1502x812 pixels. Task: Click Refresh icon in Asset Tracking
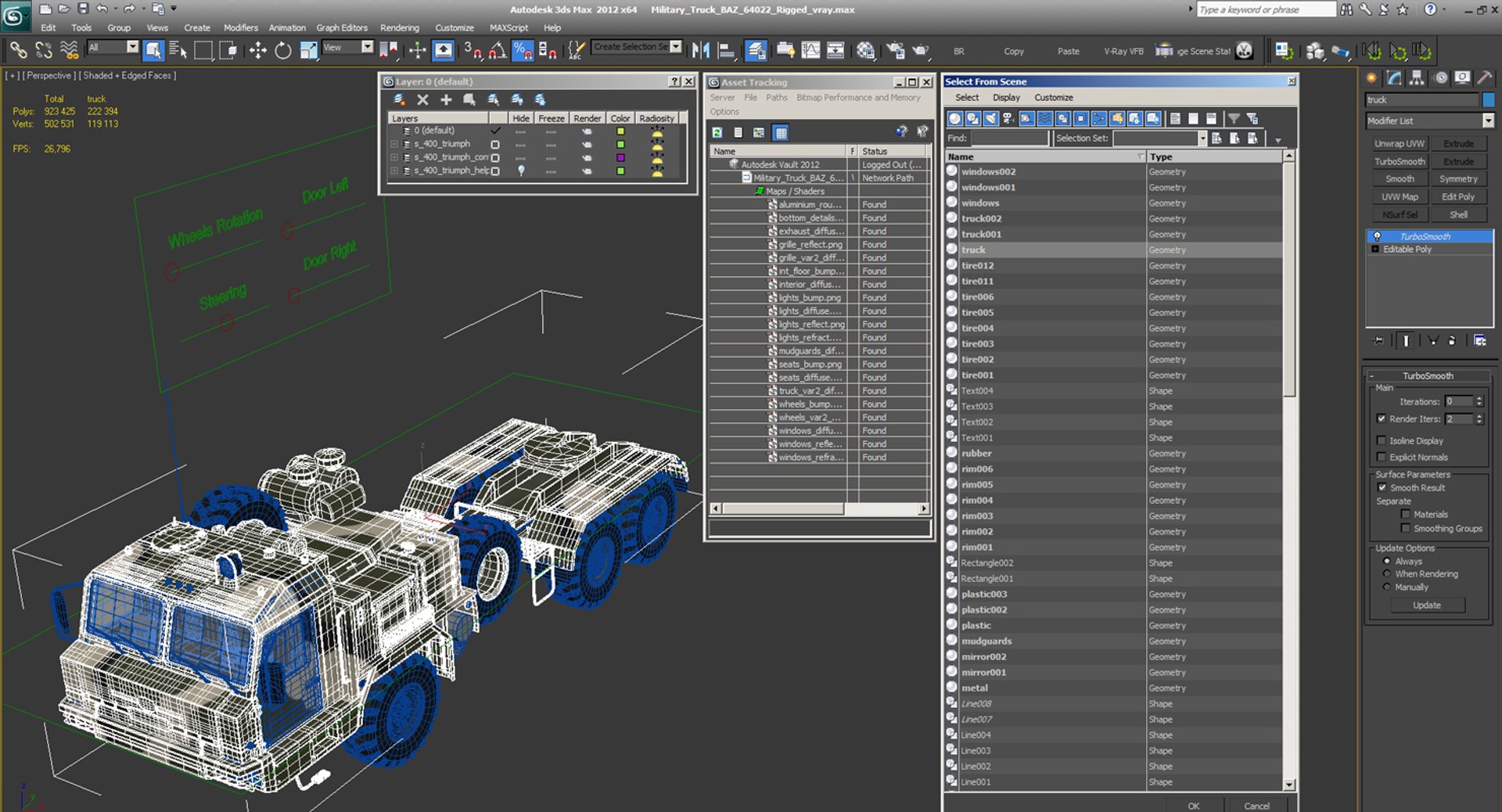click(717, 133)
